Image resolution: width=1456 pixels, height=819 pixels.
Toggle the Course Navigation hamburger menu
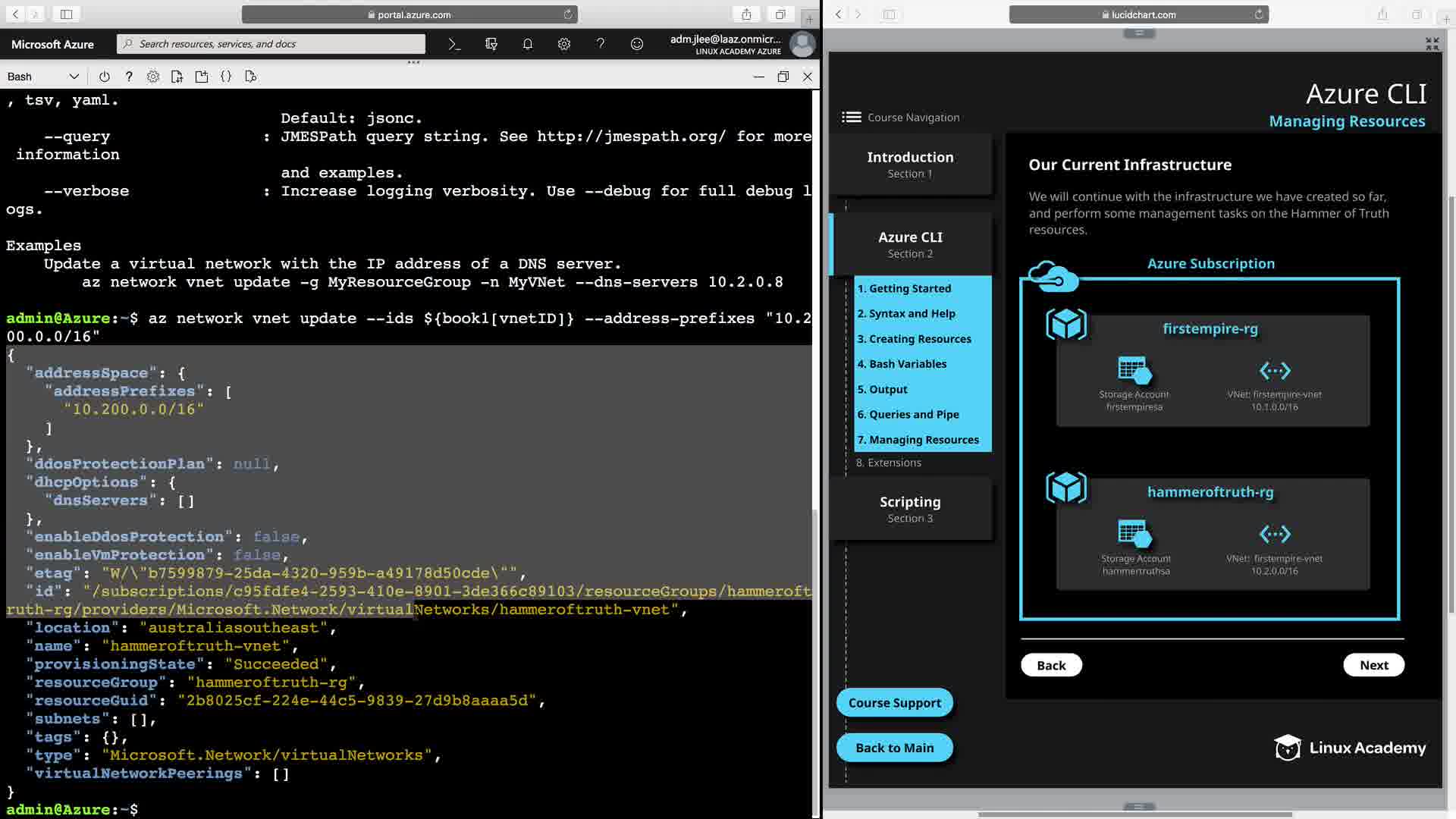pyautogui.click(x=851, y=117)
